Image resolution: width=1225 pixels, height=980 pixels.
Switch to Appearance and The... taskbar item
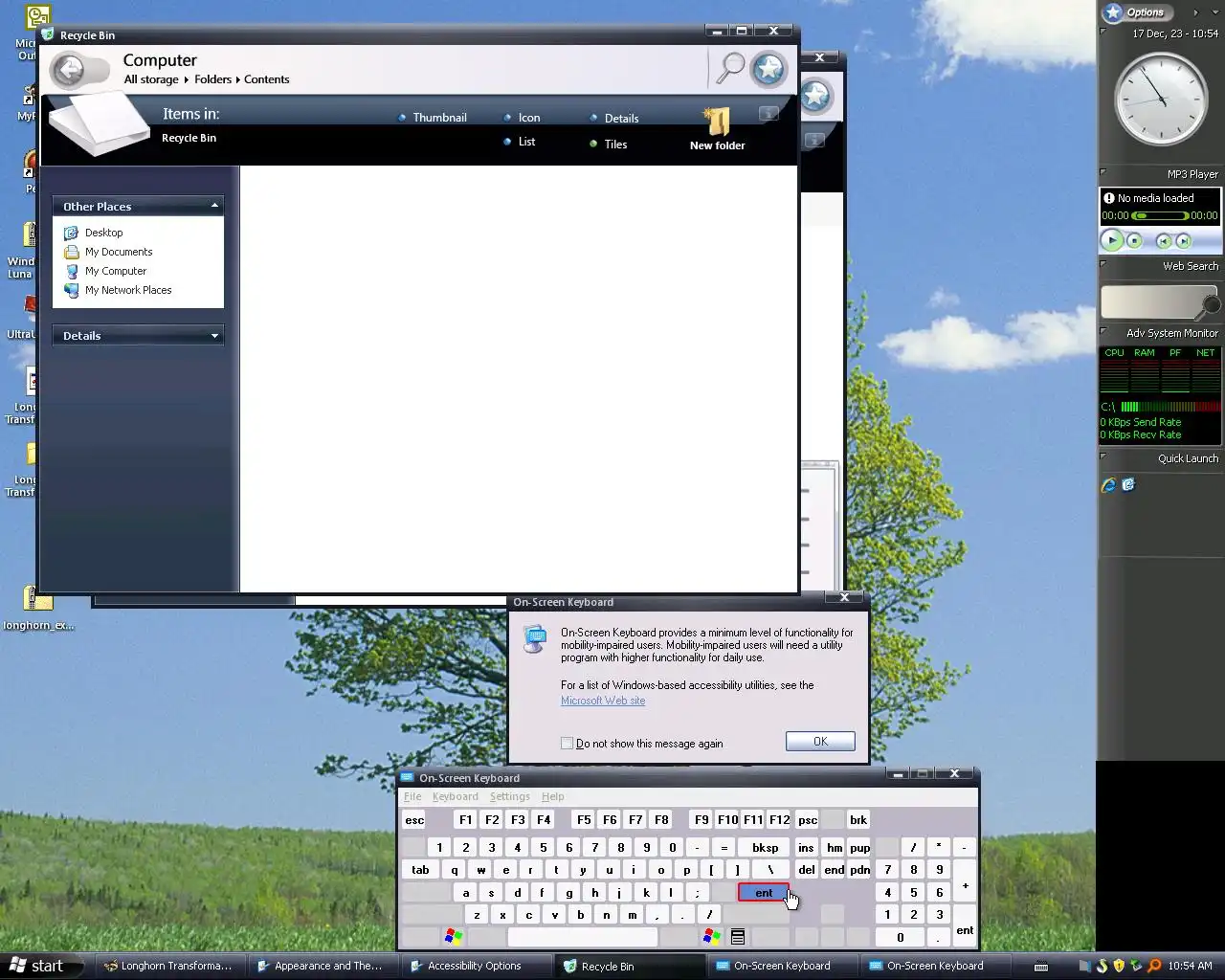(321, 967)
